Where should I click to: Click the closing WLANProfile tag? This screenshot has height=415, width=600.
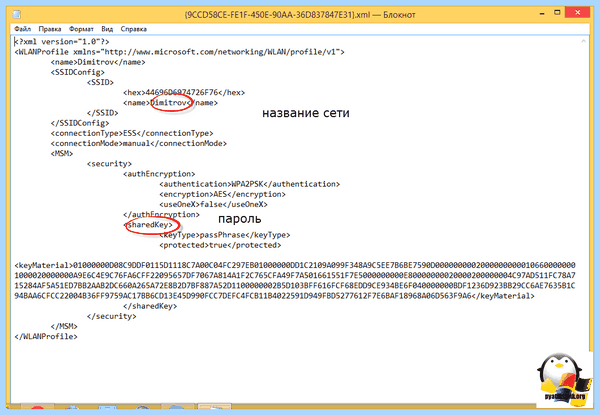click(x=46, y=337)
